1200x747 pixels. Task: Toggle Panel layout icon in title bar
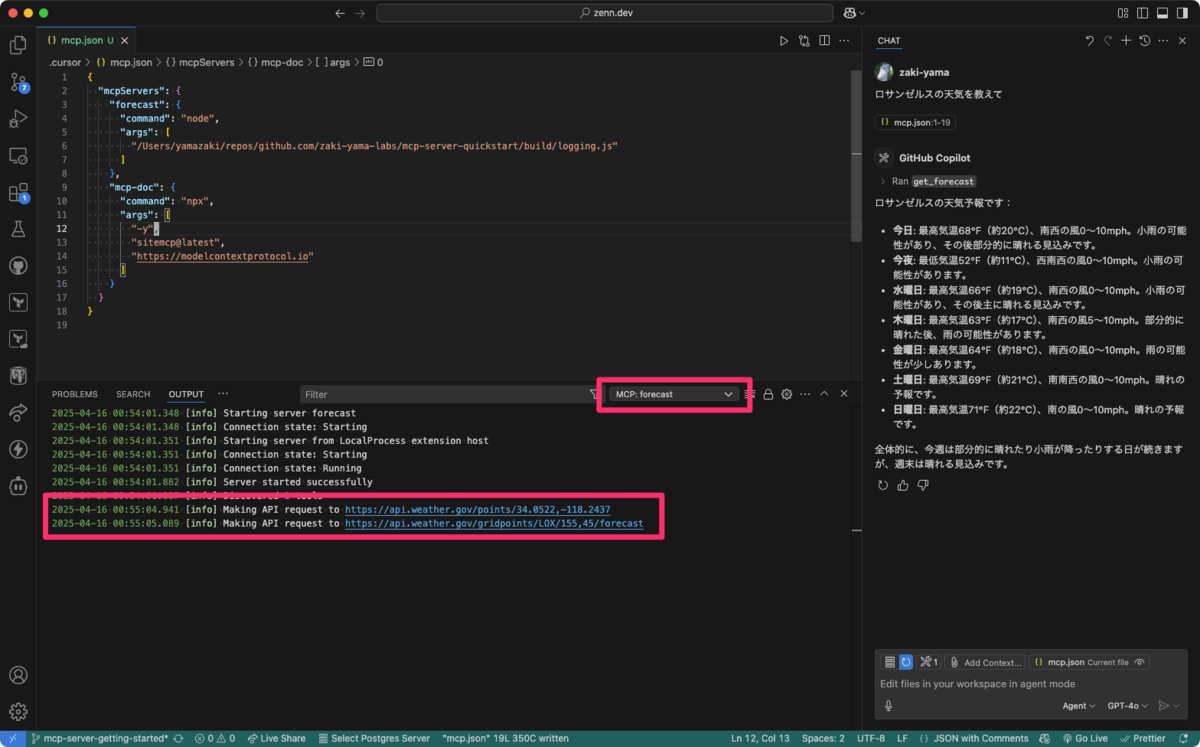[1162, 13]
